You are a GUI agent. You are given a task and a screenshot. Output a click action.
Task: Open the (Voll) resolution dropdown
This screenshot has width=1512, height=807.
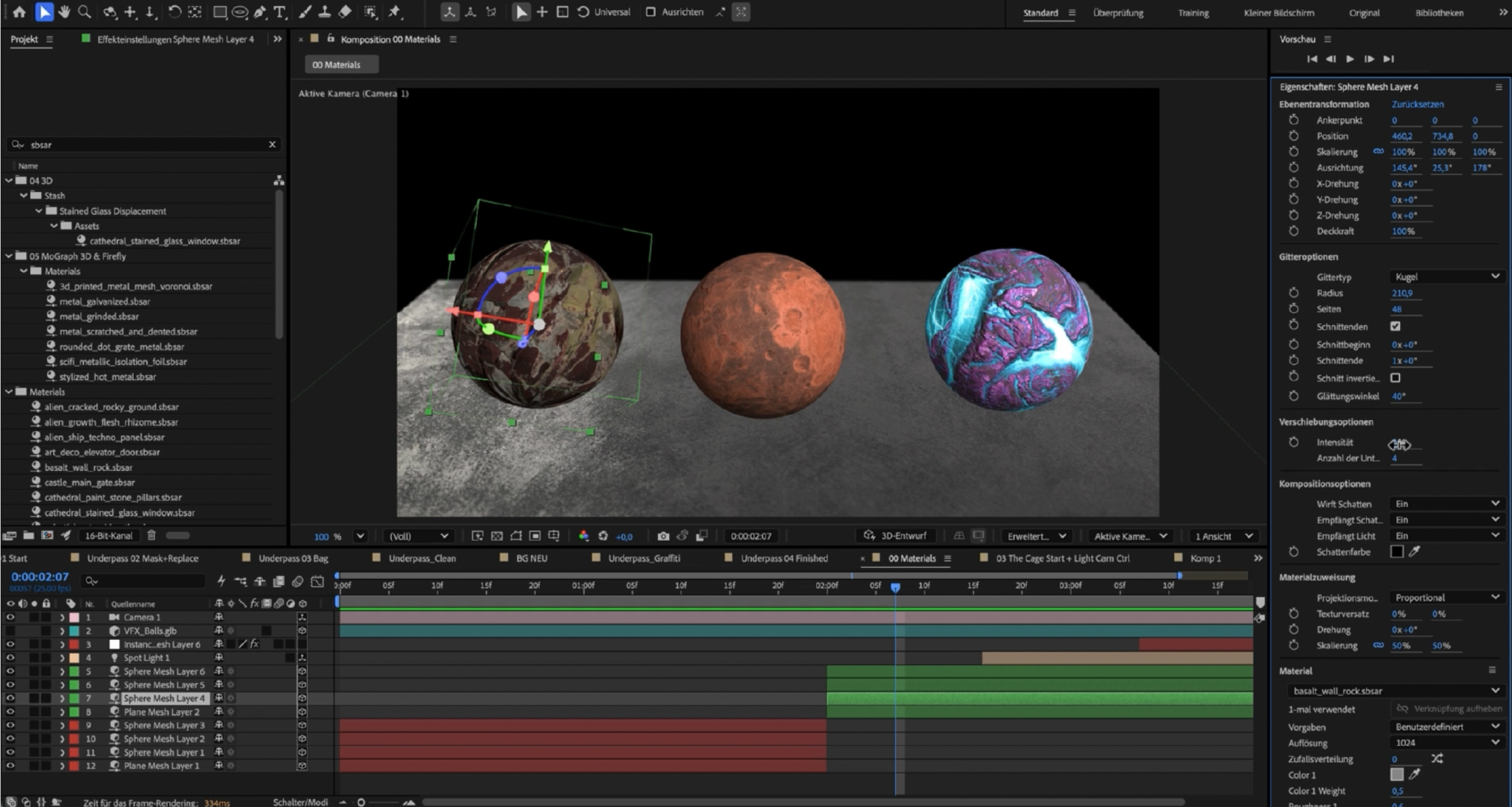coord(418,536)
